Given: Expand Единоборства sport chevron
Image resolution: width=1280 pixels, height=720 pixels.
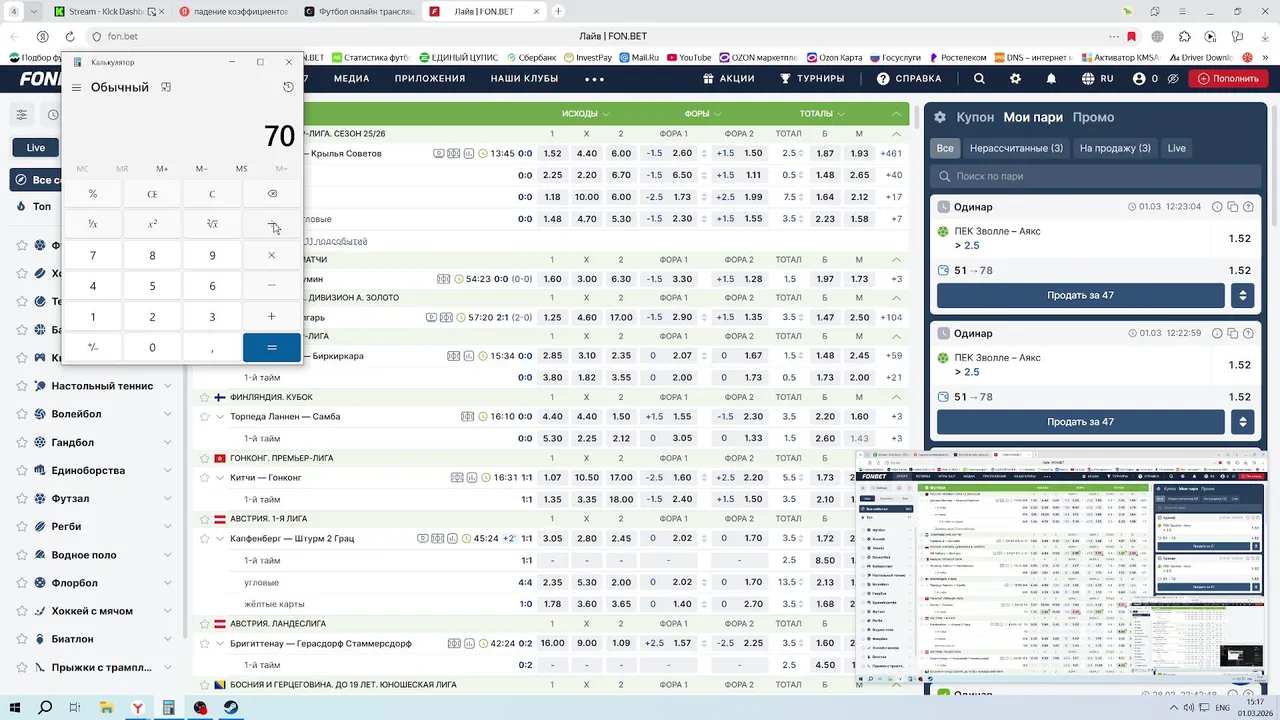Looking at the screenshot, I should [x=168, y=470].
